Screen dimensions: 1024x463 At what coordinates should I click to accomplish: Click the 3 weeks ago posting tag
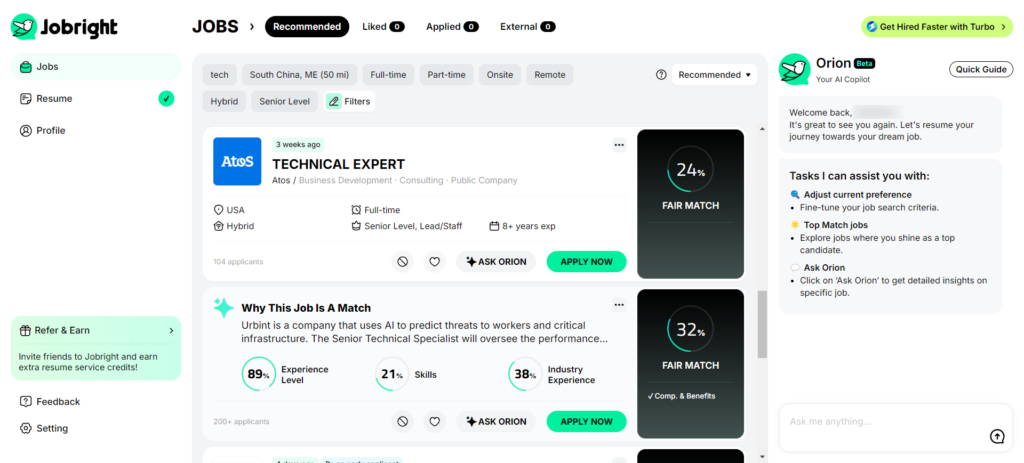pos(298,144)
